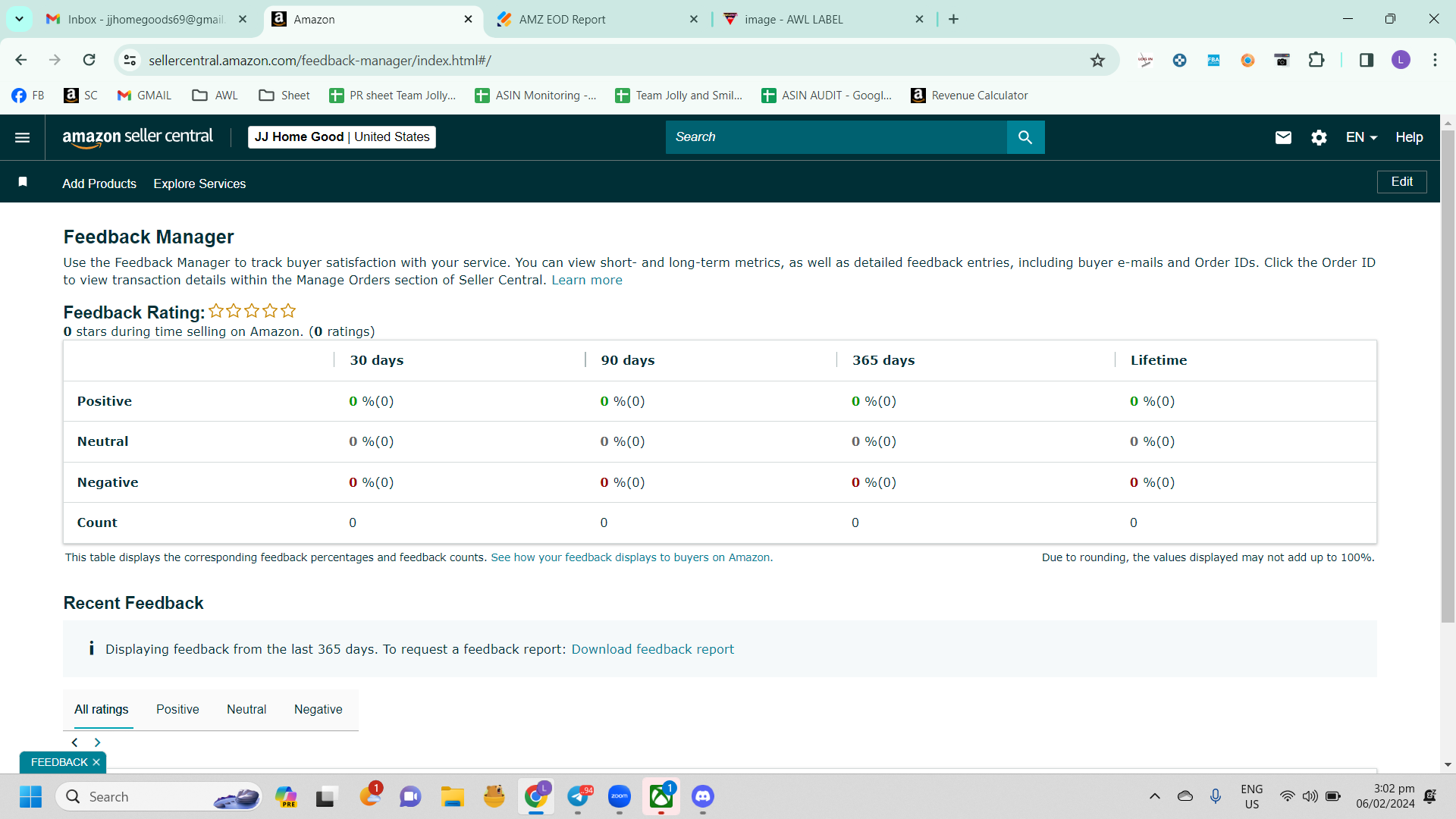Open PR sheet Team Jolly bookmark
Image resolution: width=1456 pixels, height=819 pixels.
coord(393,96)
